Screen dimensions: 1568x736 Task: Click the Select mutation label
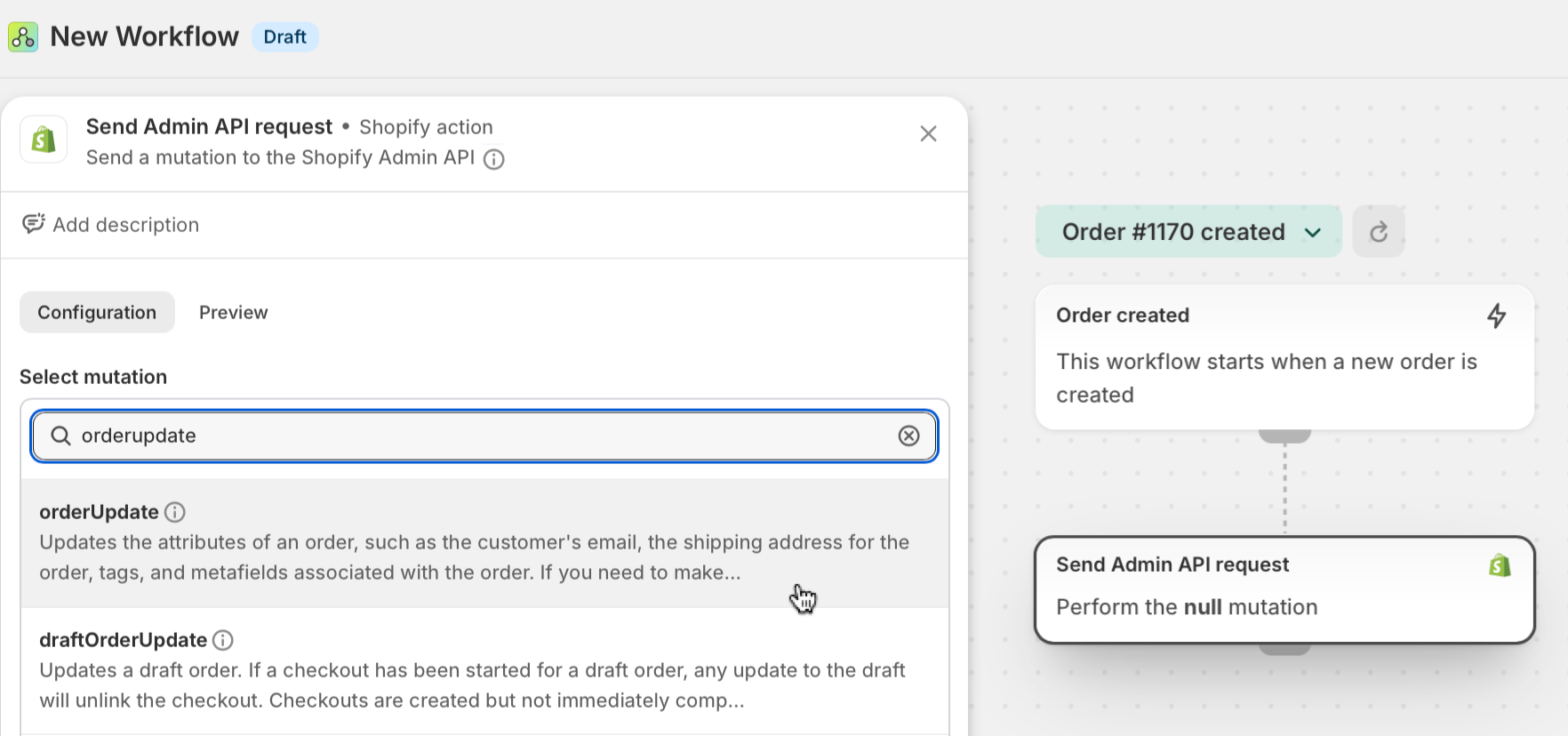pyautogui.click(x=93, y=377)
